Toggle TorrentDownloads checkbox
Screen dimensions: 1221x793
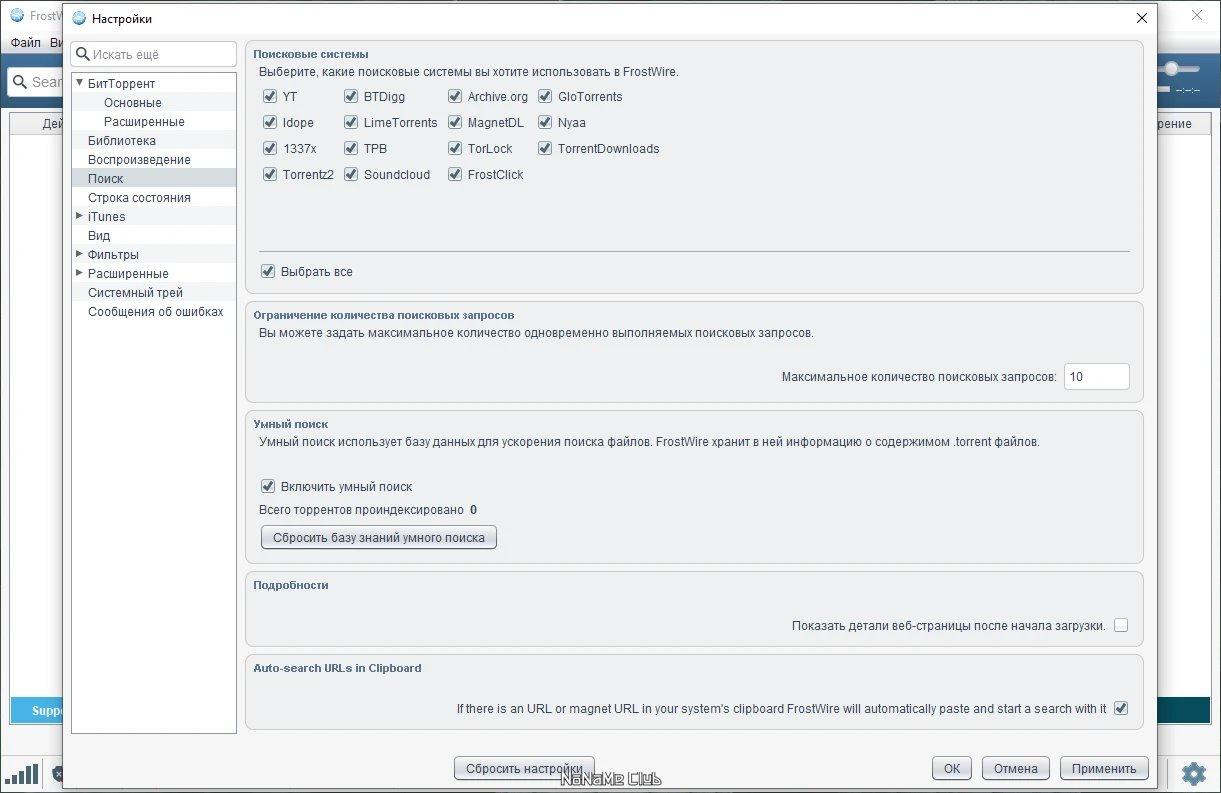pos(545,149)
